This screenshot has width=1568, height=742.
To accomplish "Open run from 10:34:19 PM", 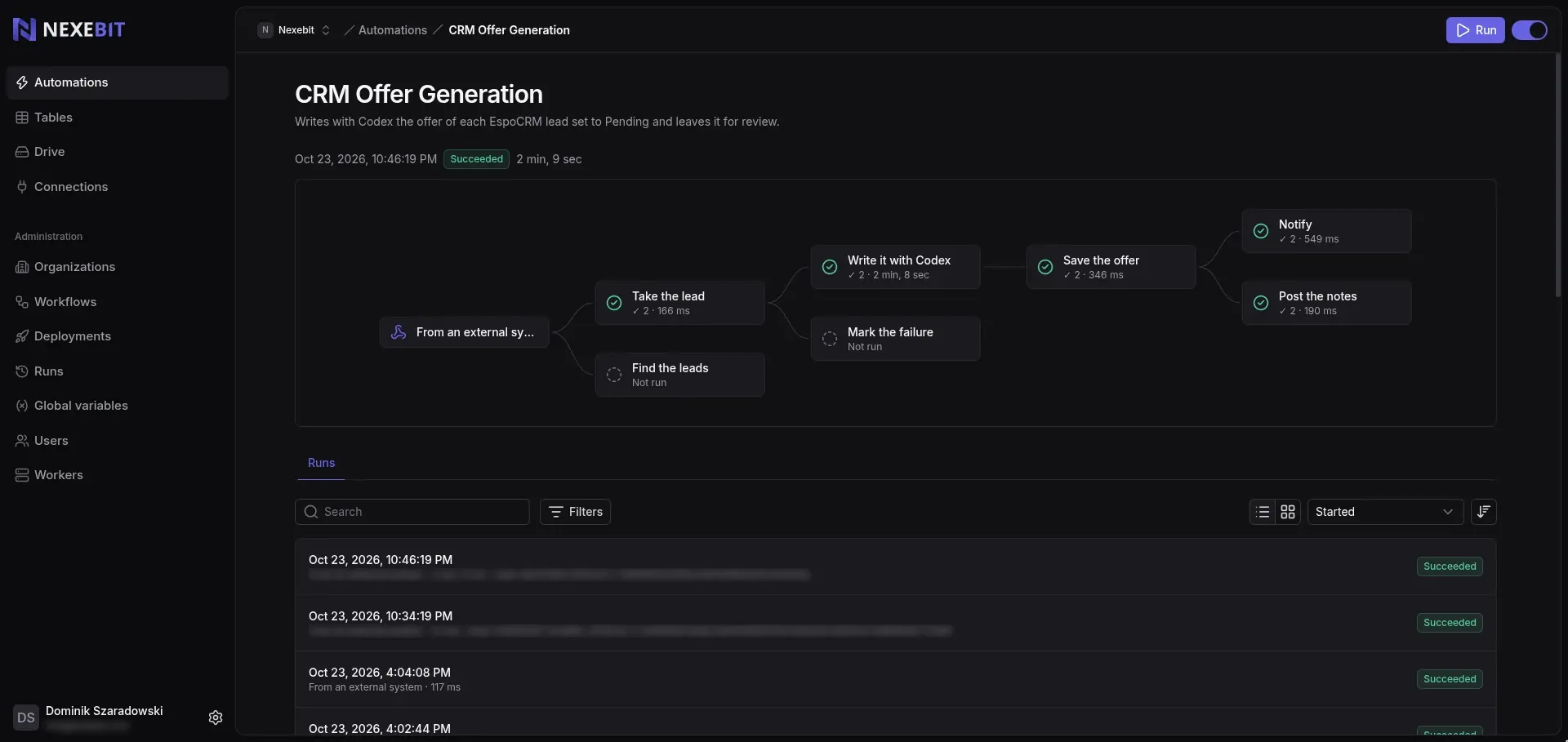I will pyautogui.click(x=895, y=623).
